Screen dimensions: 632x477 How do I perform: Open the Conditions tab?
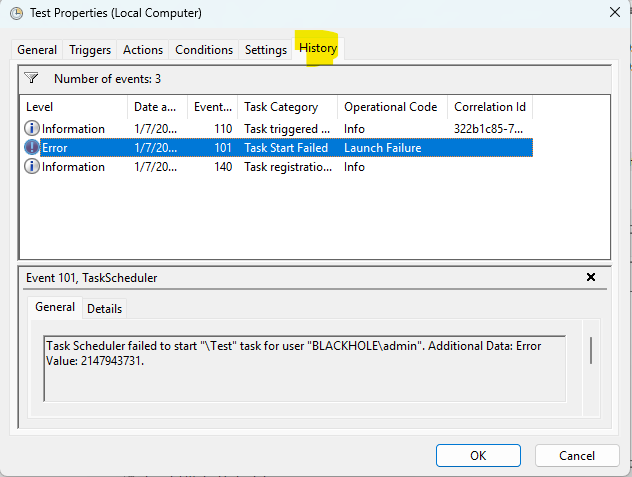pos(204,50)
